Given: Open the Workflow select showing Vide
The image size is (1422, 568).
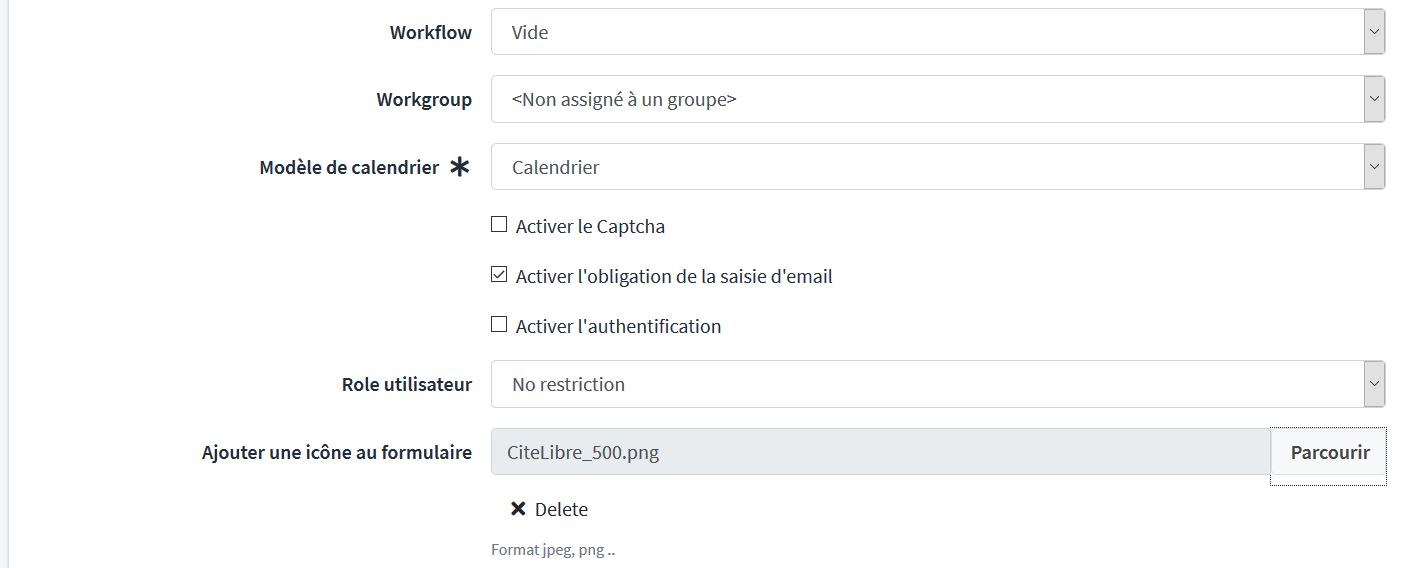Looking at the screenshot, I should (925, 32).
